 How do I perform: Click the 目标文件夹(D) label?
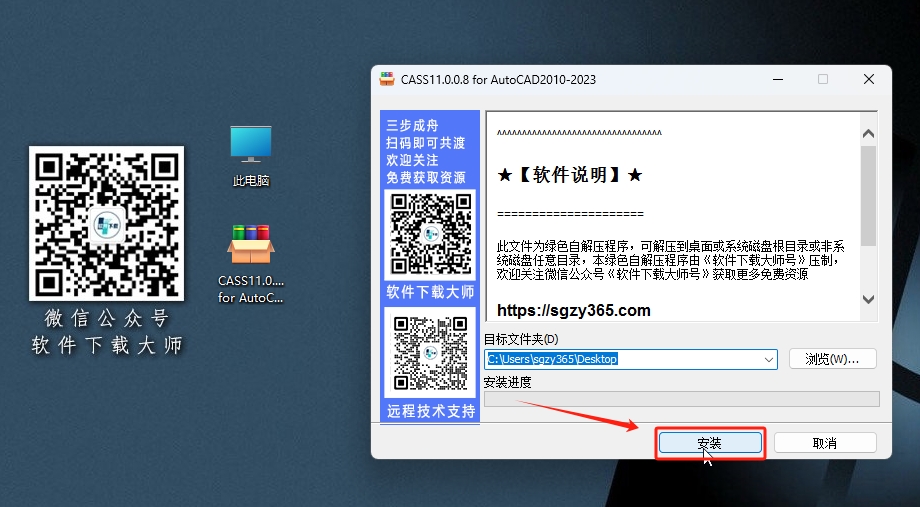(520, 339)
